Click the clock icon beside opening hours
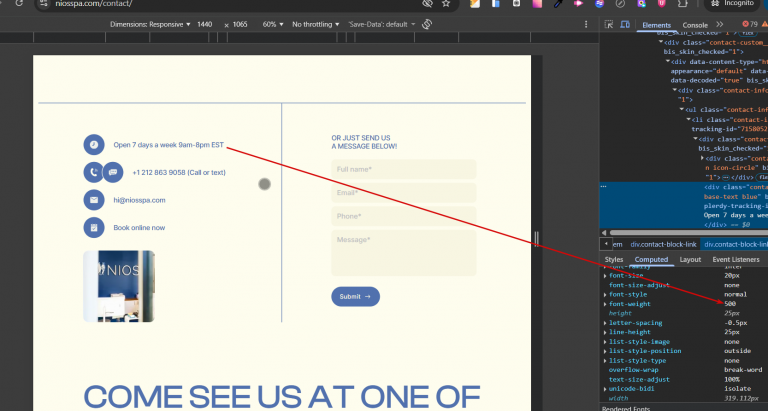Image resolution: width=768 pixels, height=411 pixels. click(94, 145)
